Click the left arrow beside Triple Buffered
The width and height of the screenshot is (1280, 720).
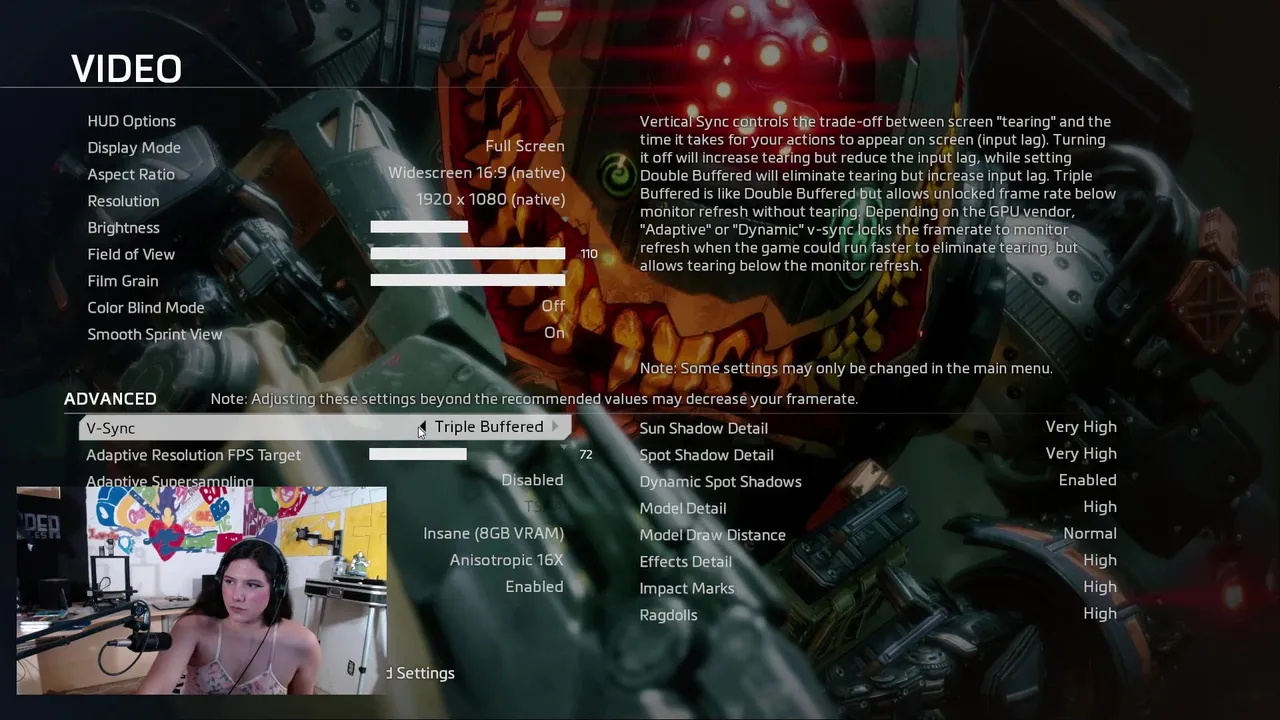click(422, 427)
